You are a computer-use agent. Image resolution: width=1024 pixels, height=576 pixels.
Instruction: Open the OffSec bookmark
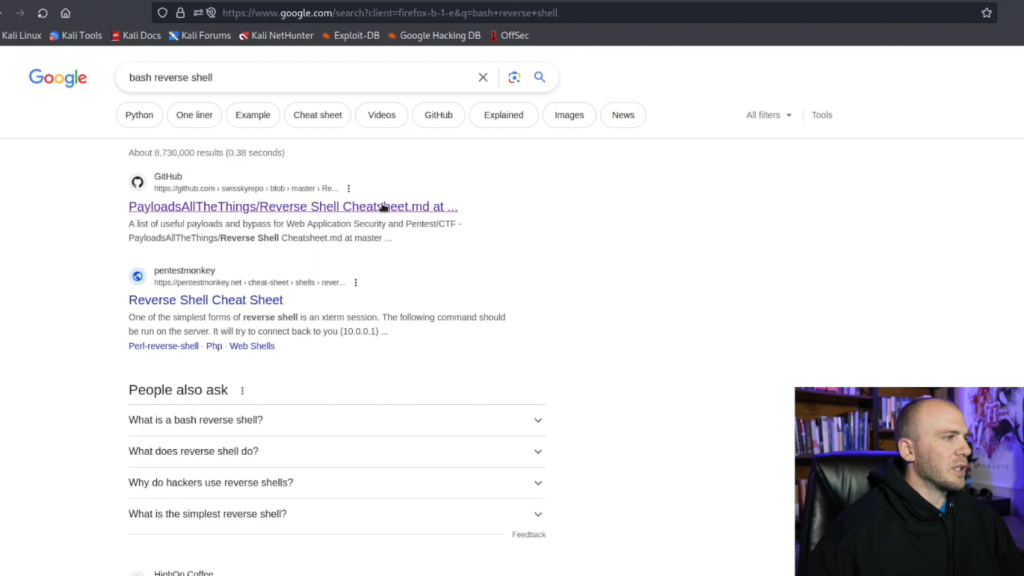click(509, 35)
